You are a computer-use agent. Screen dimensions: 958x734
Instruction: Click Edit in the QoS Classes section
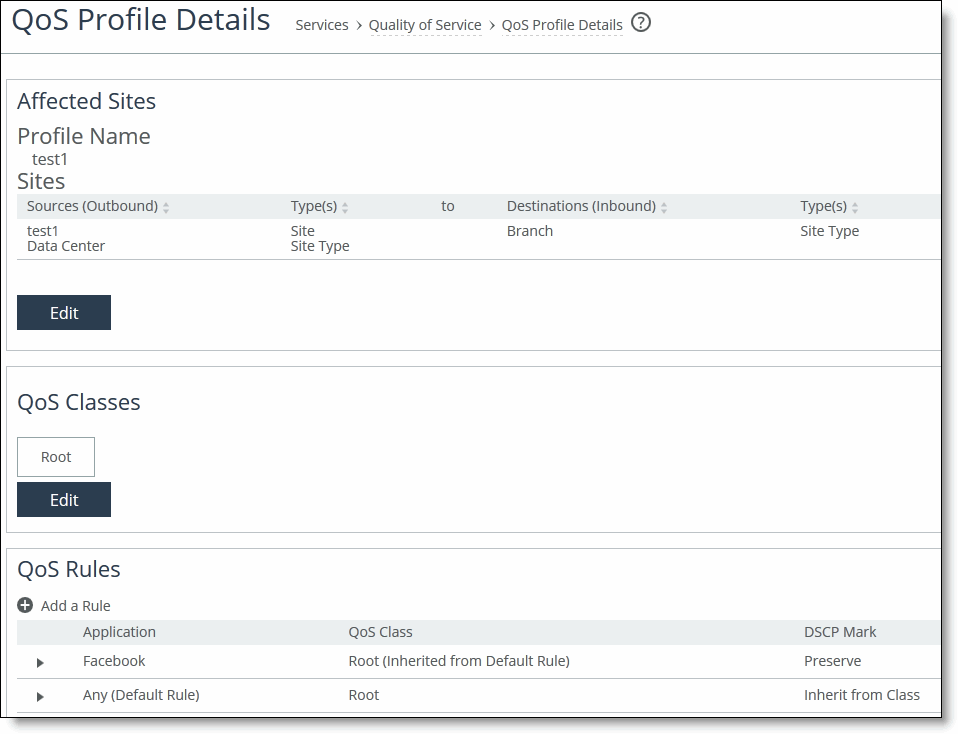click(63, 499)
